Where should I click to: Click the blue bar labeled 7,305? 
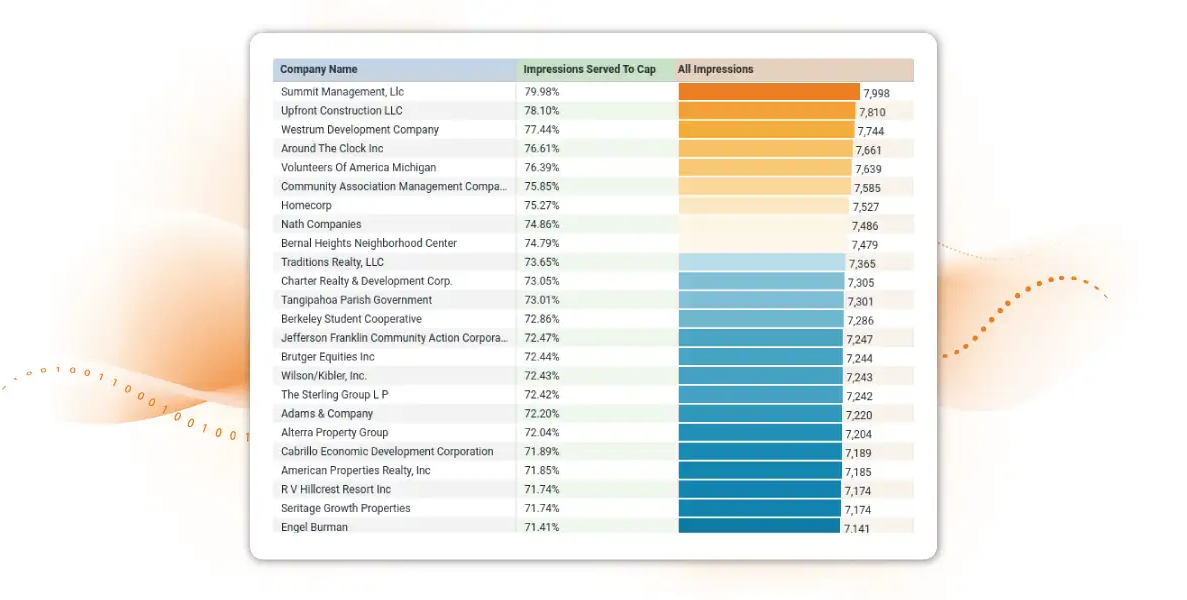[x=762, y=281]
